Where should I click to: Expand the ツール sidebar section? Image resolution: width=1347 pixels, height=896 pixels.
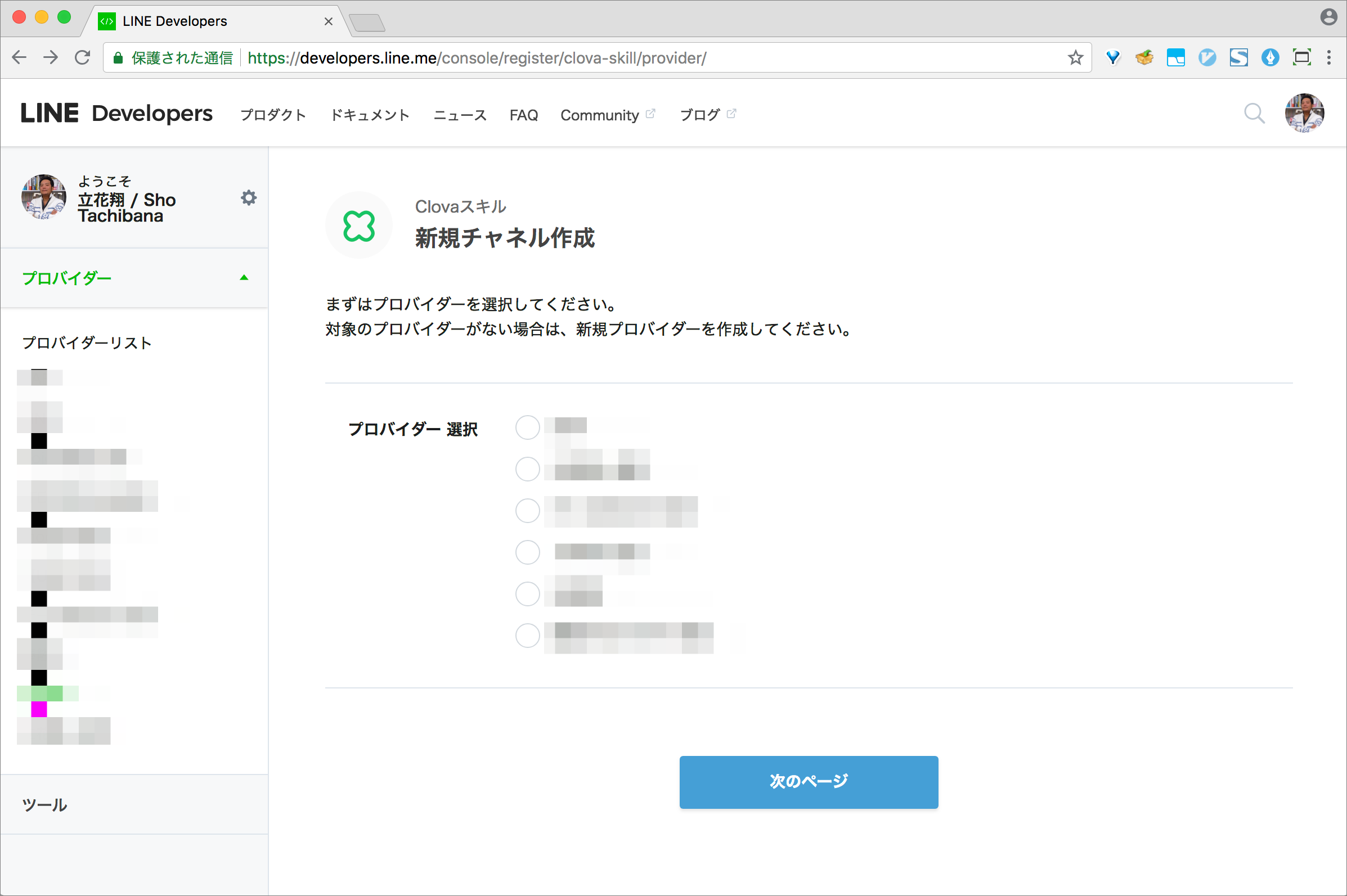[x=134, y=804]
